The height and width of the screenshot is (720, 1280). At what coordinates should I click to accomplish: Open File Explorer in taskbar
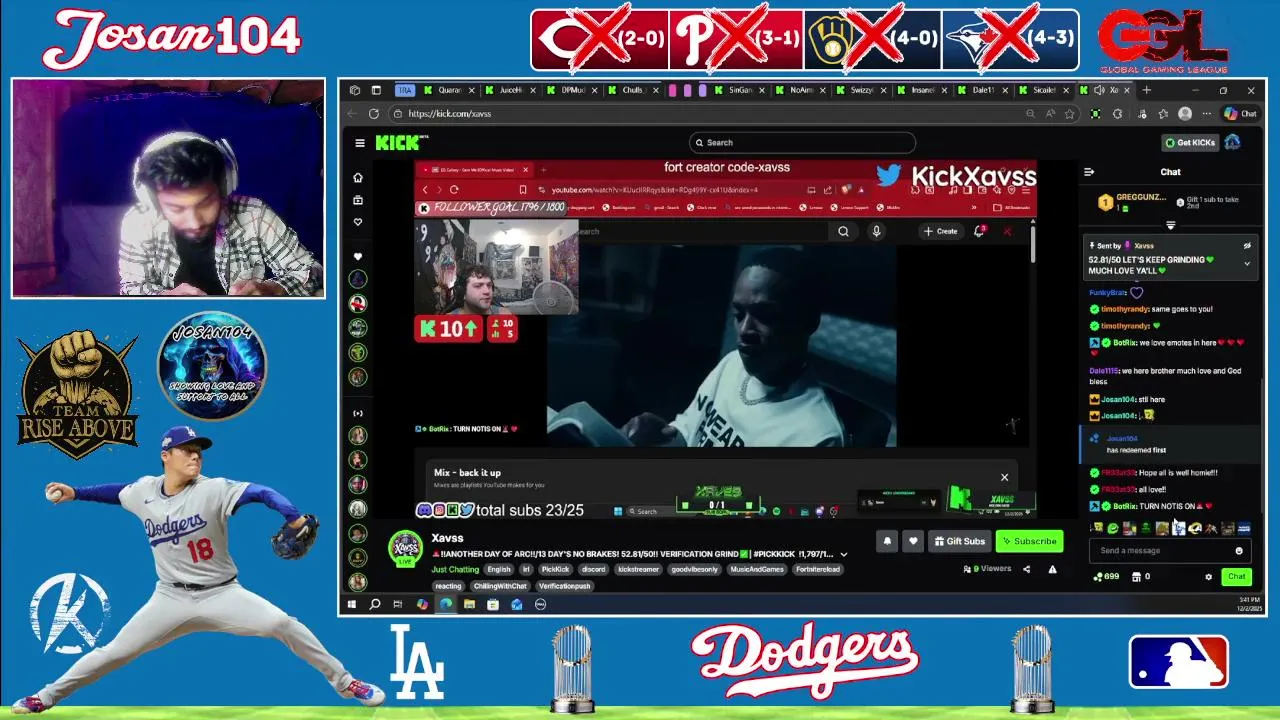tap(469, 604)
